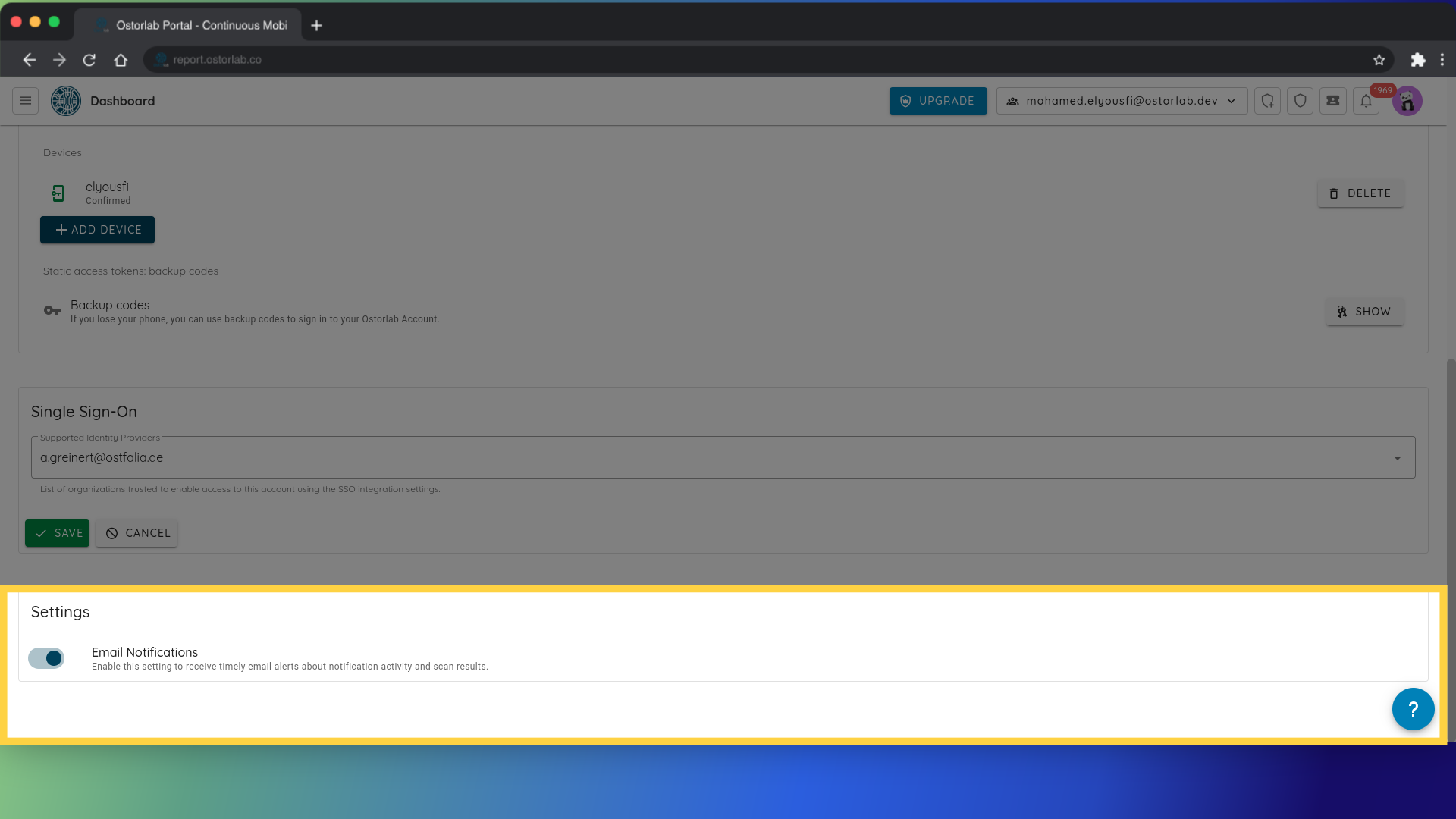Image resolution: width=1456 pixels, height=819 pixels.
Task: Open the mohamed.elyousfi organization dropdown
Action: [1122, 101]
